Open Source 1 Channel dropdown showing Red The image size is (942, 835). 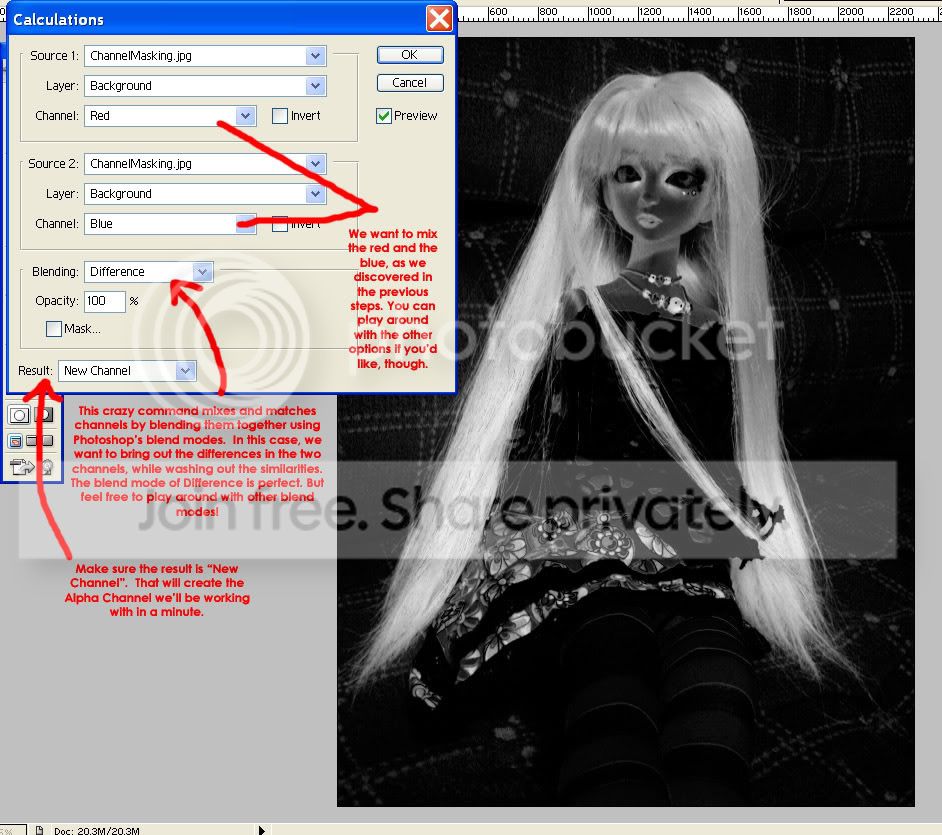[x=245, y=116]
